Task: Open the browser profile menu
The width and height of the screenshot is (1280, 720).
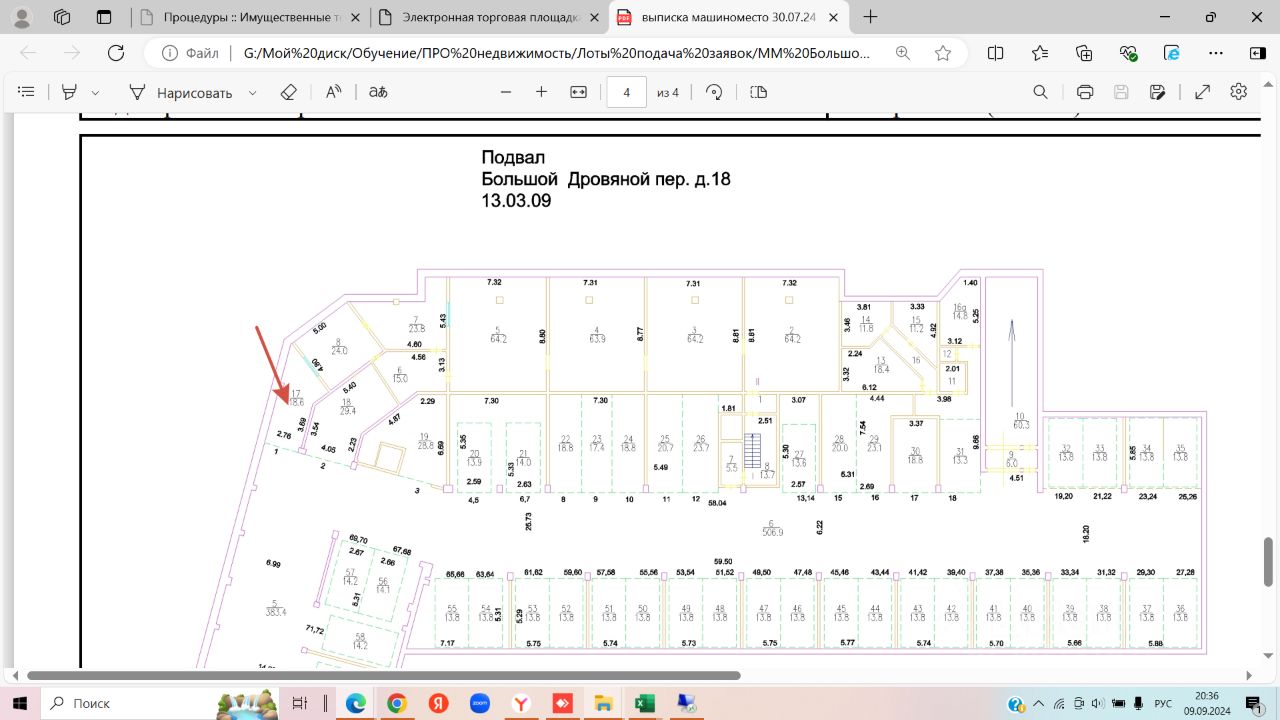Action: point(22,17)
